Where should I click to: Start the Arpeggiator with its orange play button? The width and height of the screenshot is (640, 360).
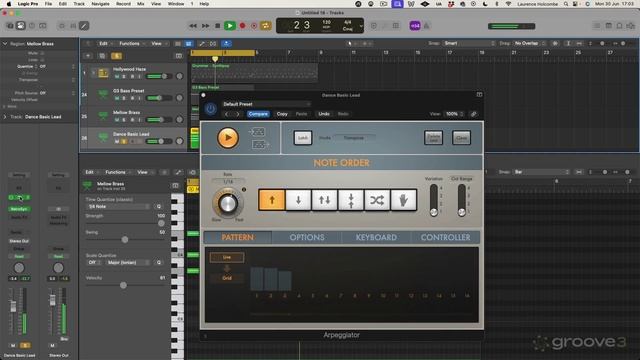[228, 138]
